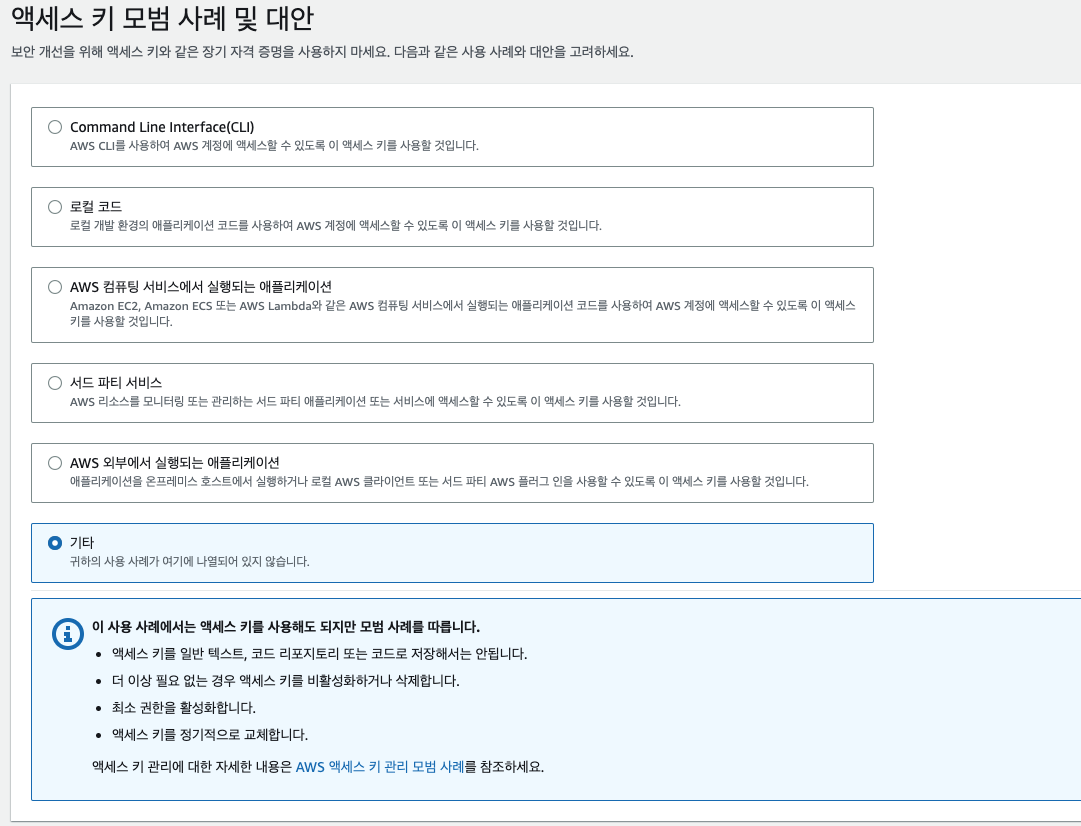Click the 서드 파티 서비스 option title

(x=116, y=383)
